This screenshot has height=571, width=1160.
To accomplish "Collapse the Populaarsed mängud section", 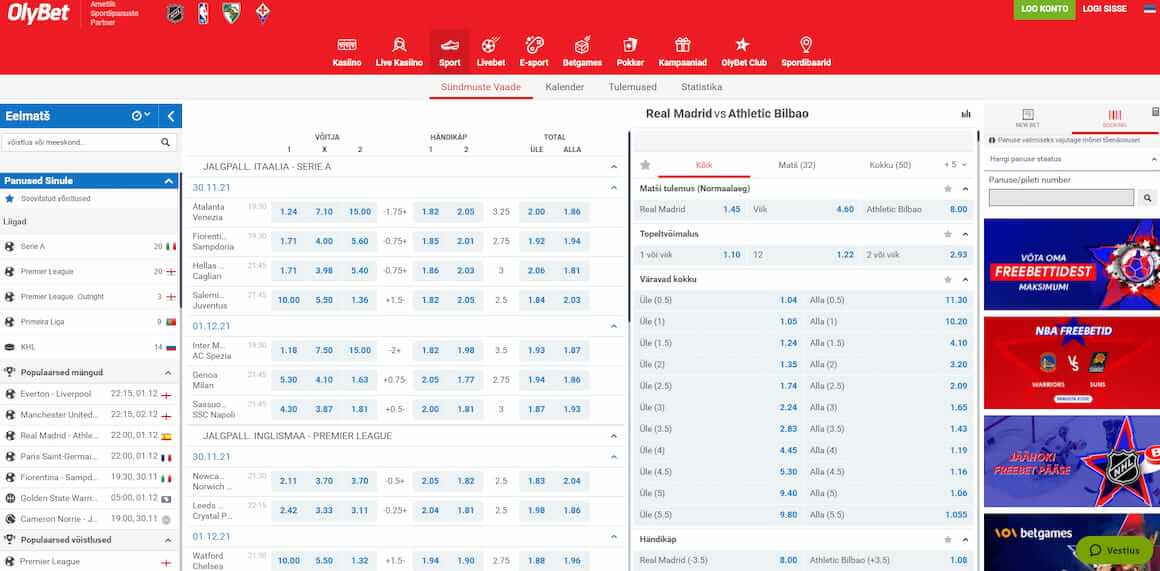I will point(168,373).
